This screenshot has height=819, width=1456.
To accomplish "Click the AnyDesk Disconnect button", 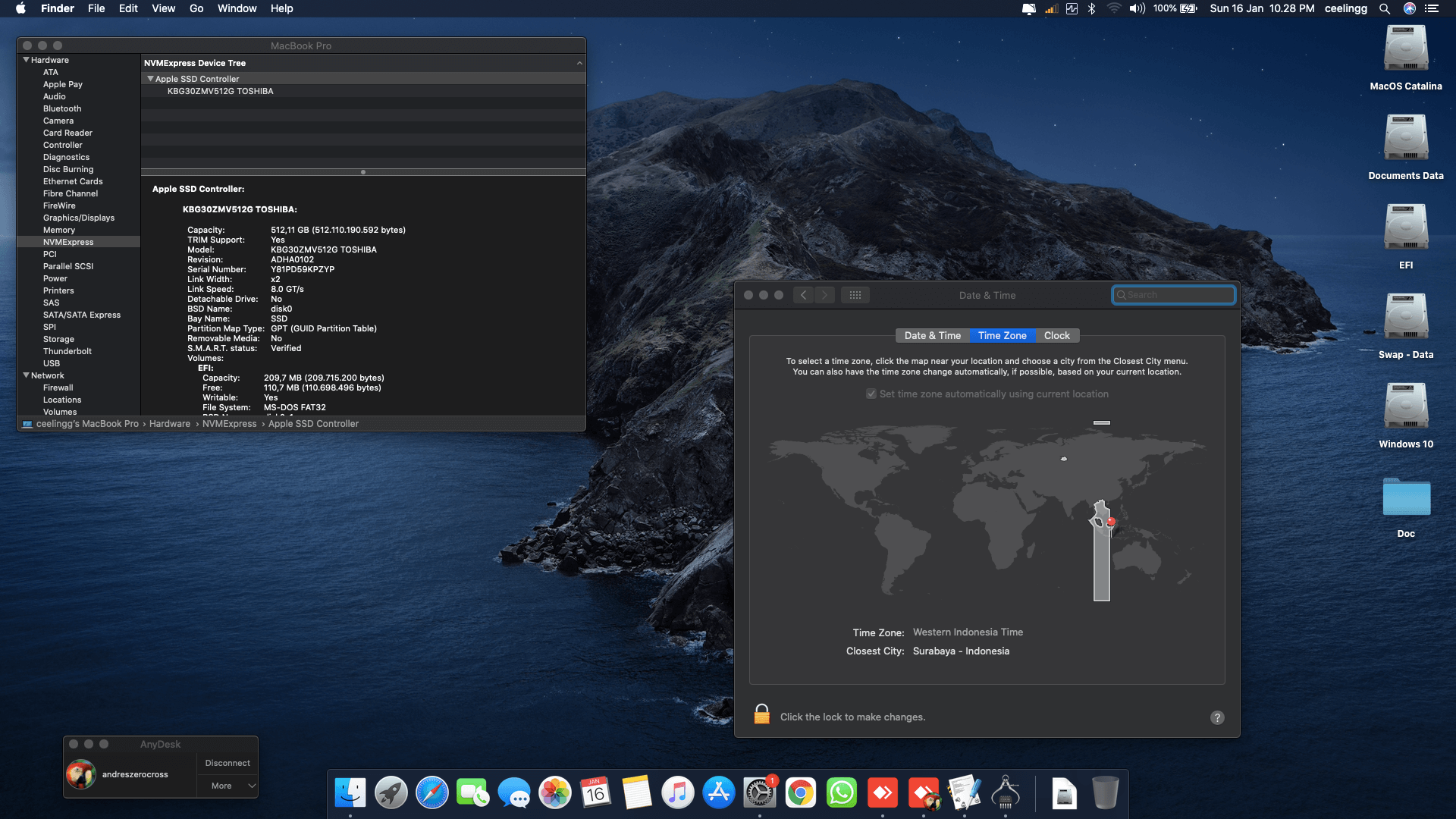I will [x=227, y=763].
